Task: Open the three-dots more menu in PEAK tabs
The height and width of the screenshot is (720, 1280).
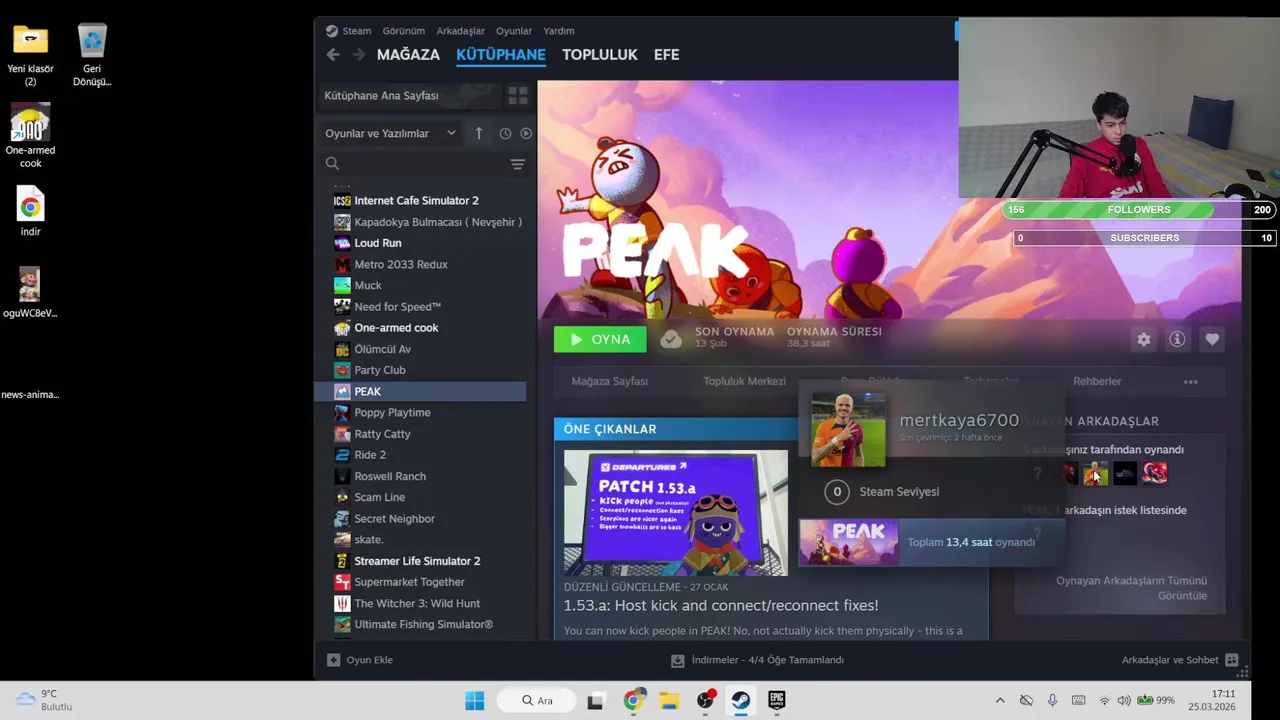Action: tap(1190, 381)
